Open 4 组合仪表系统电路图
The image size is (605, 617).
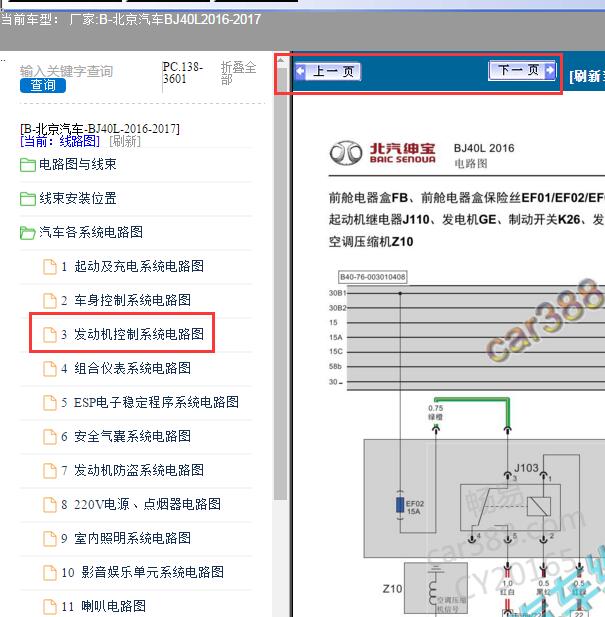tap(126, 368)
